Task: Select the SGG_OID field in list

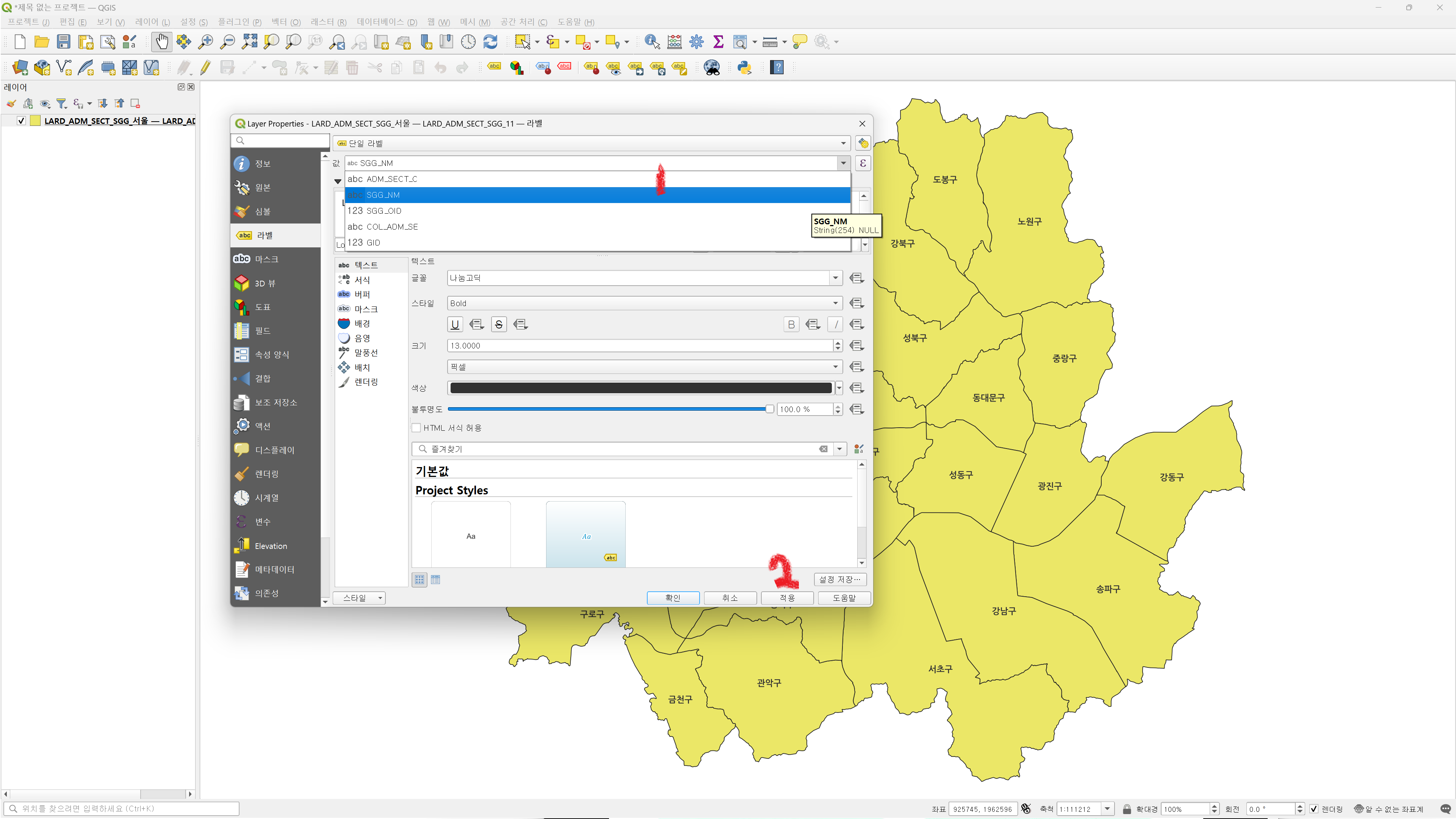Action: [384, 211]
